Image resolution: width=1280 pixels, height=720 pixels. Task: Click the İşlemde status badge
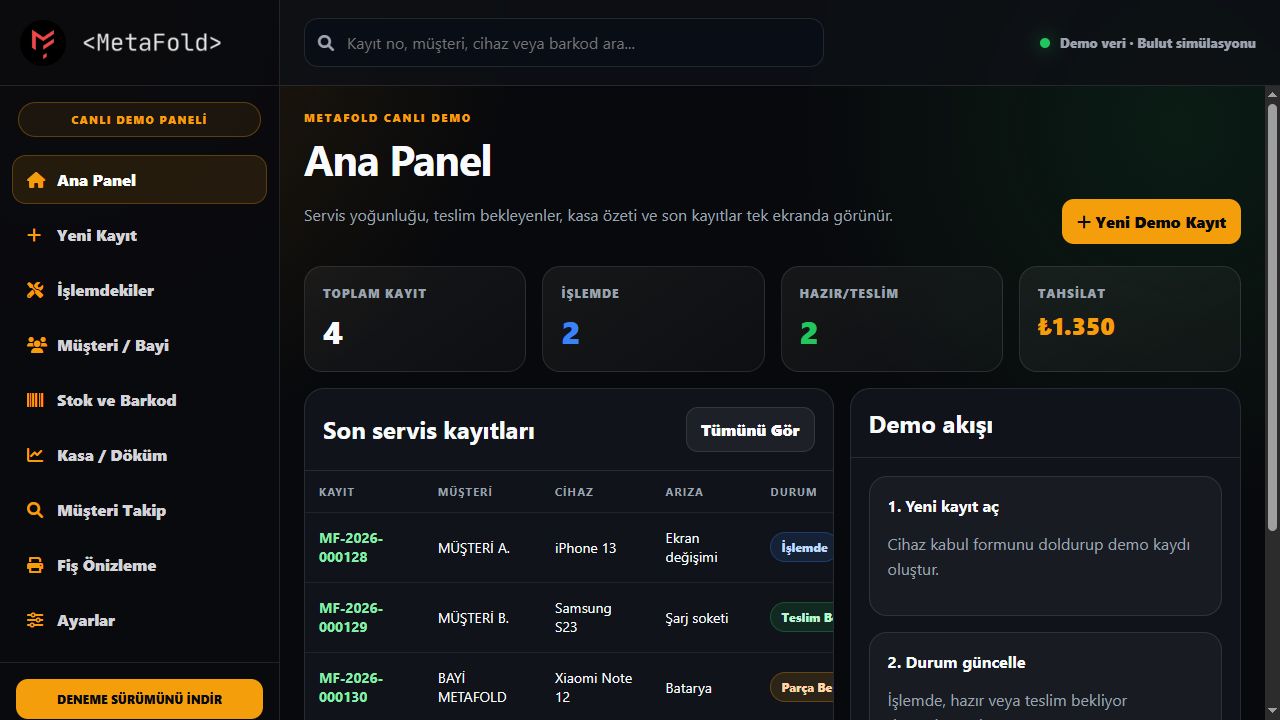coord(802,547)
